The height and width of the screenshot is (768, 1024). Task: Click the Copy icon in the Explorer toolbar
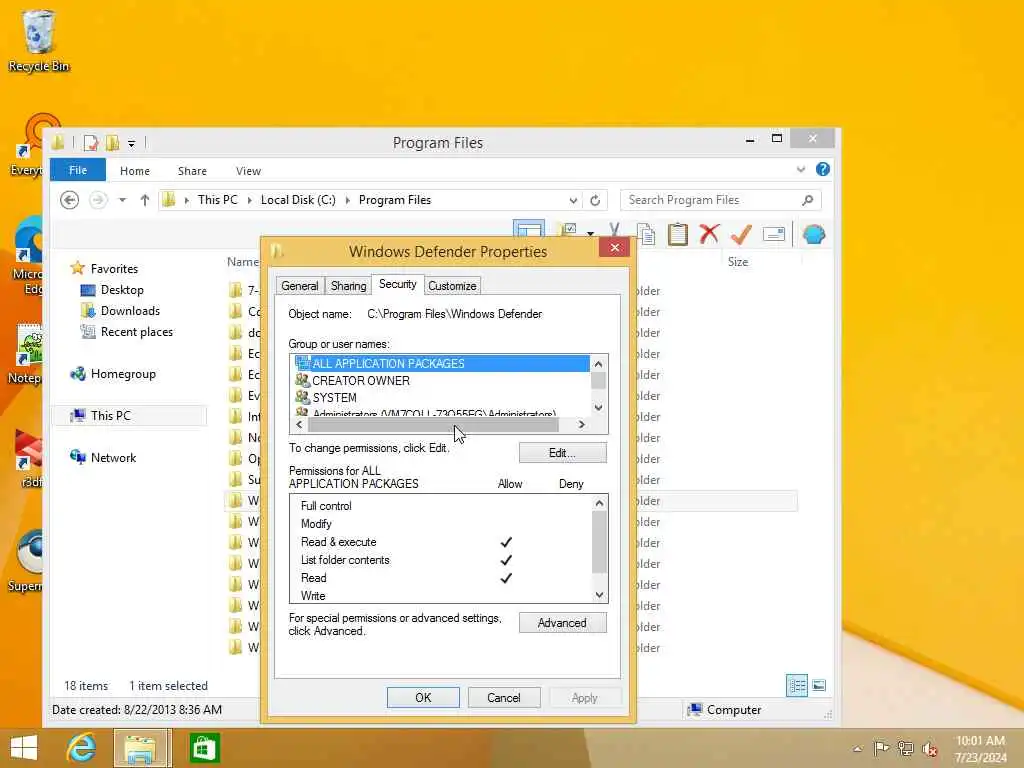click(x=646, y=234)
